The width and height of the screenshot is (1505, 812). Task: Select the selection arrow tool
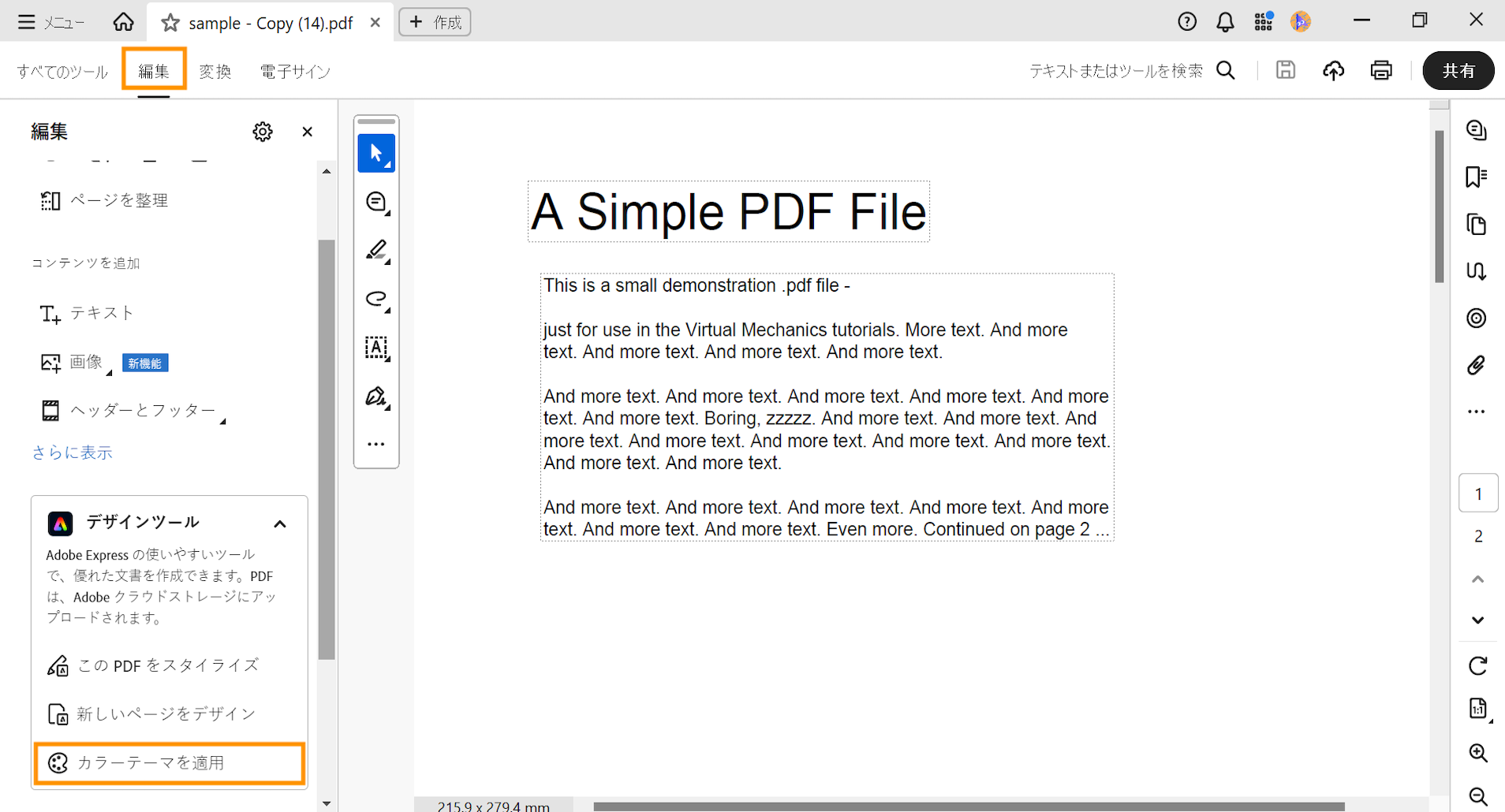(376, 153)
